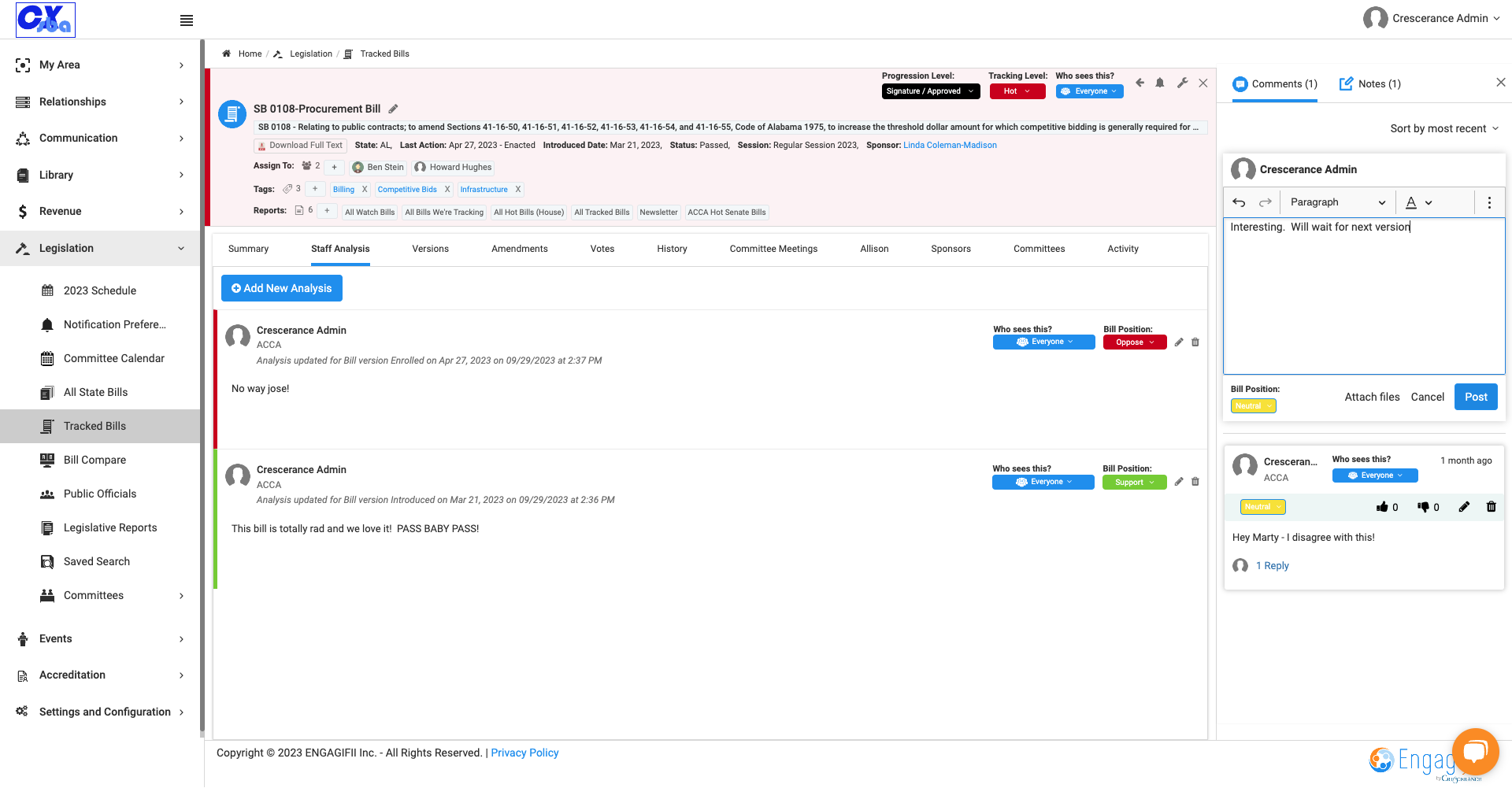This screenshot has width=1512, height=788.
Task: Open Bill Compare in sidebar
Action: pyautogui.click(x=94, y=460)
